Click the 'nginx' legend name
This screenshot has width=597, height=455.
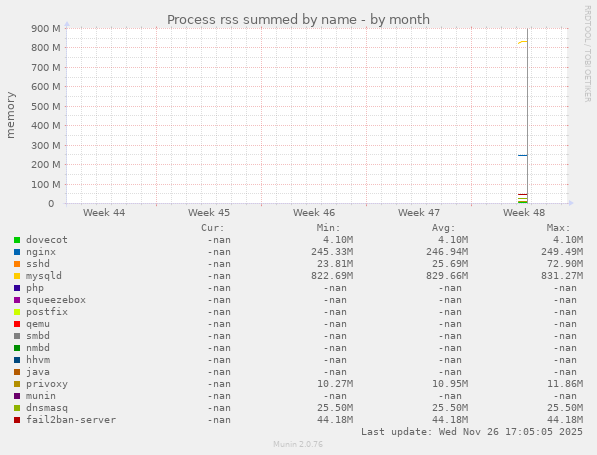click(41, 252)
